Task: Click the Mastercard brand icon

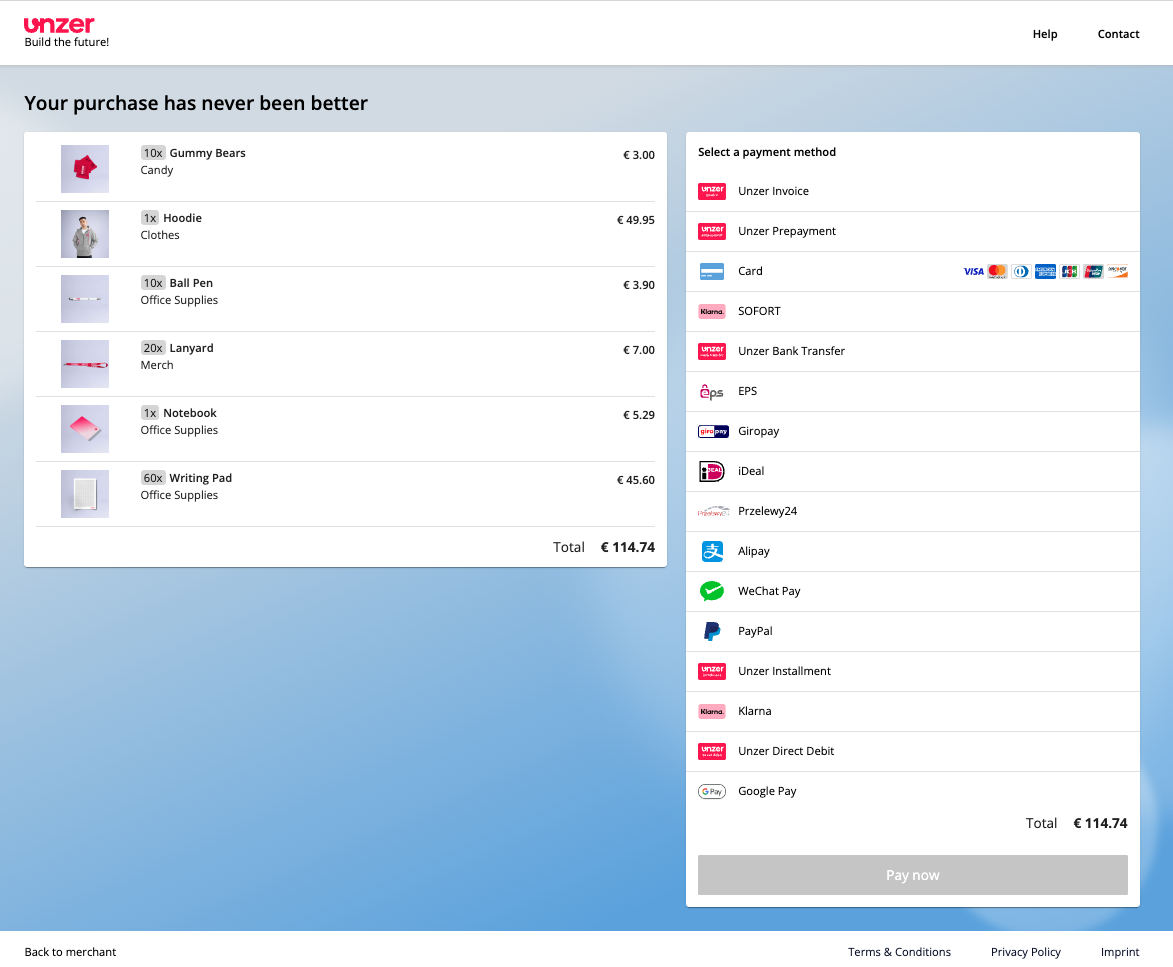Action: pyautogui.click(x=997, y=271)
